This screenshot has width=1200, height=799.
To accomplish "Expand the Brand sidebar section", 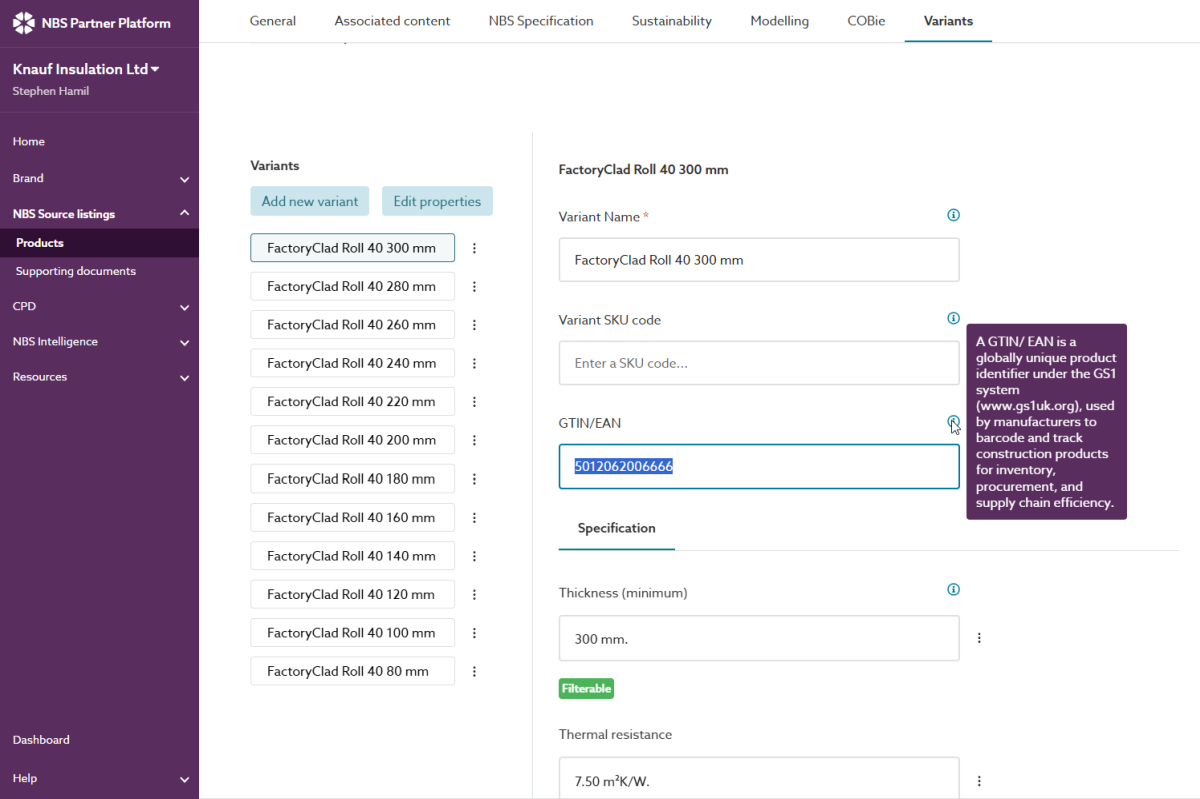I will [x=184, y=179].
